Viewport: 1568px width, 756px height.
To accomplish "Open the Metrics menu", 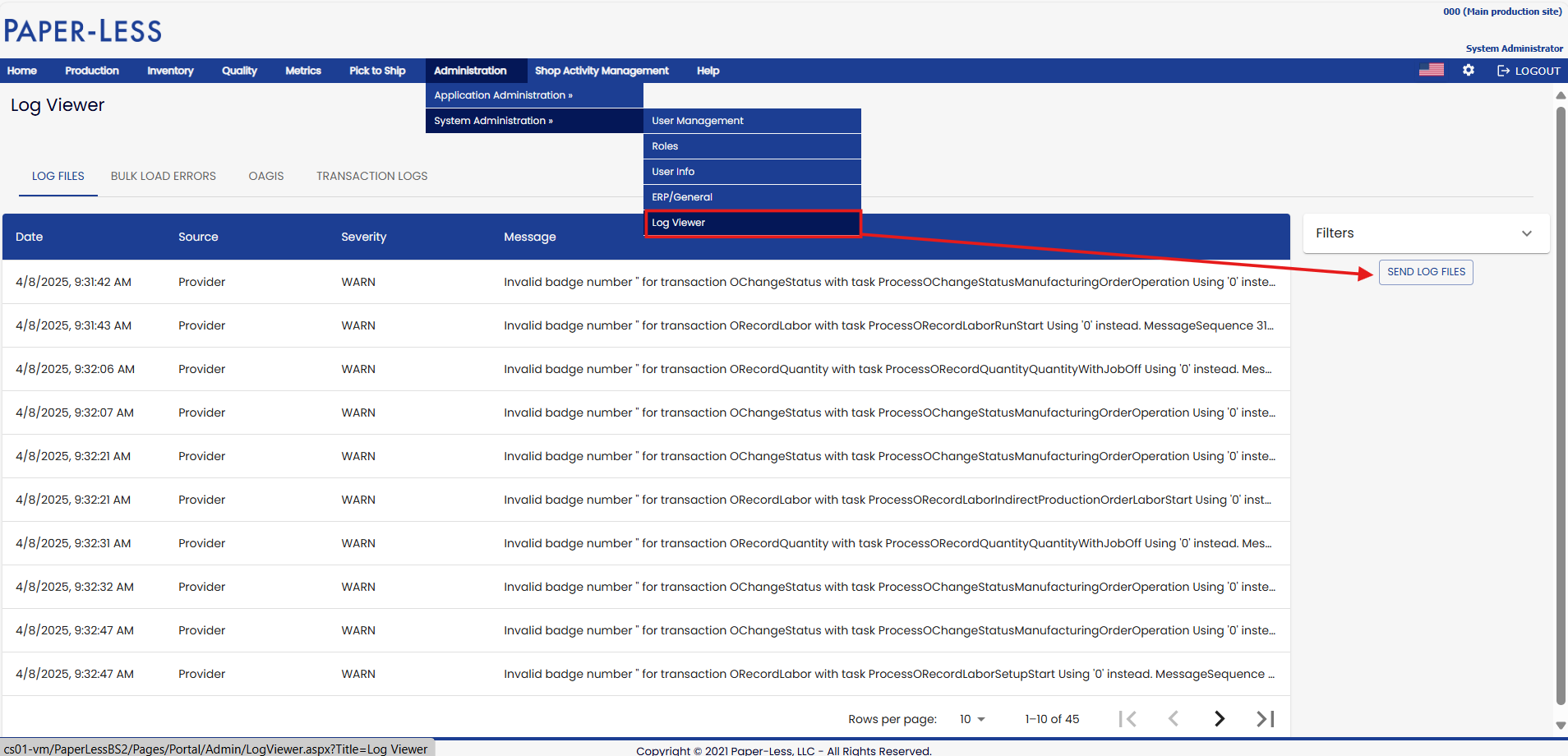I will click(303, 71).
